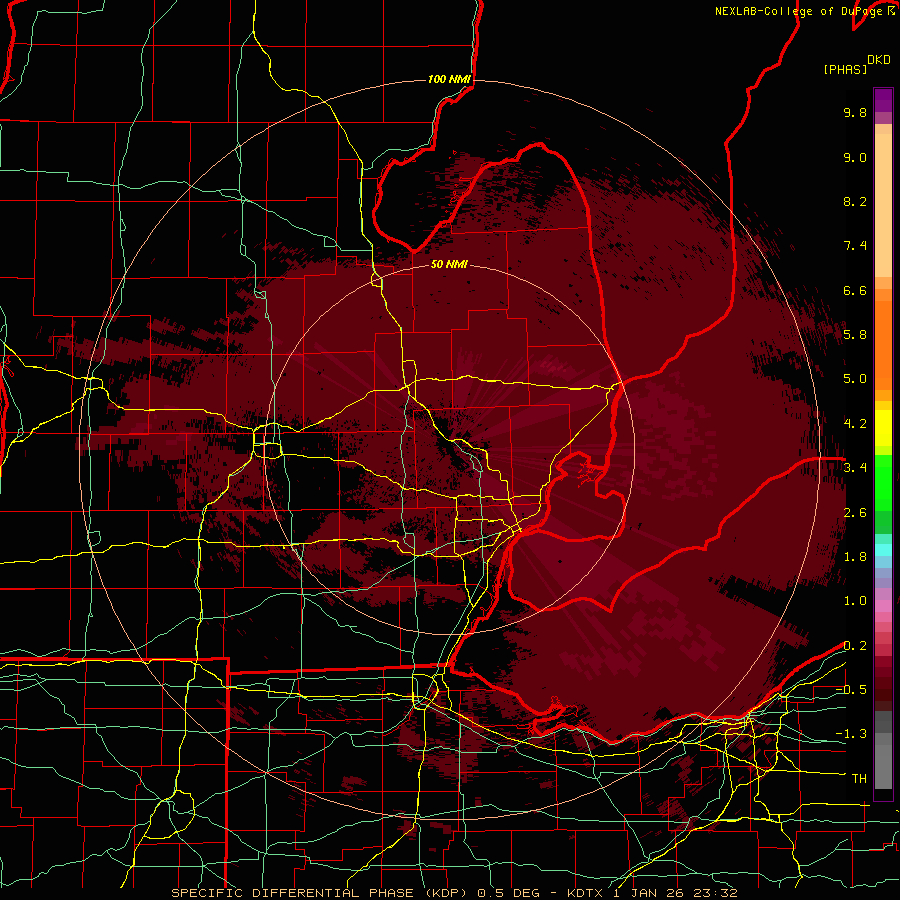
Task: Select the 5.0 scale value
Action: [x=855, y=379]
